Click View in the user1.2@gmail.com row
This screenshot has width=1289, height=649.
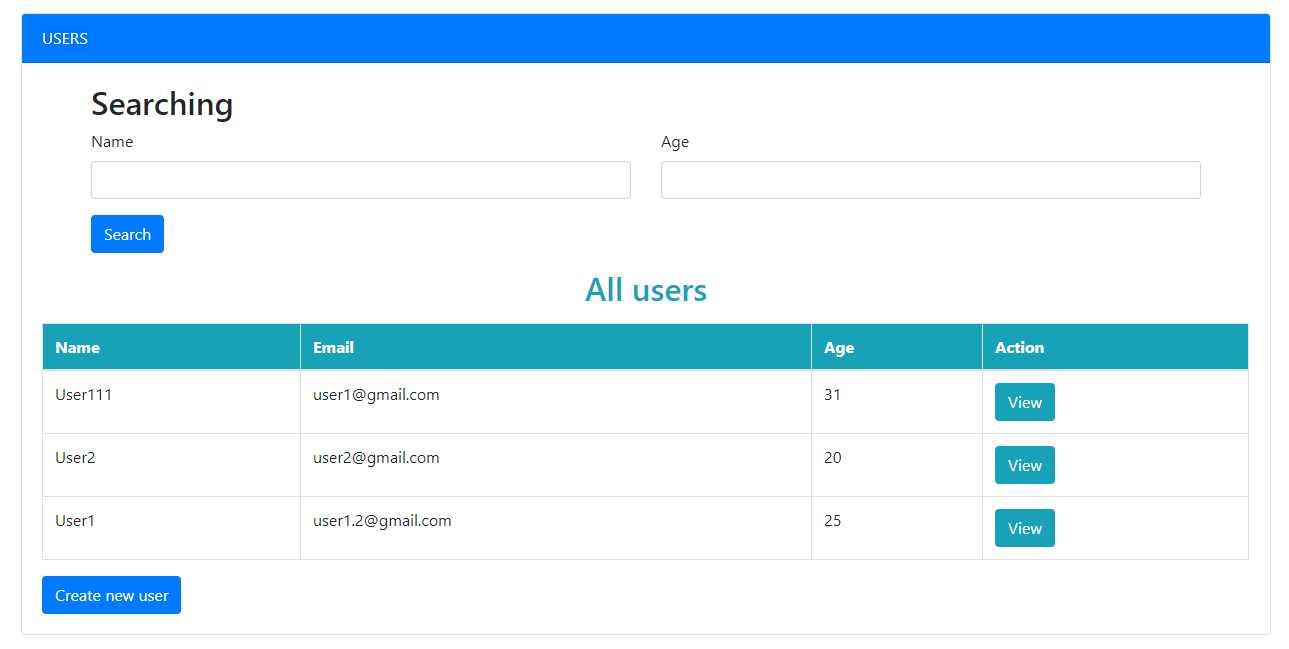pyautogui.click(x=1024, y=528)
